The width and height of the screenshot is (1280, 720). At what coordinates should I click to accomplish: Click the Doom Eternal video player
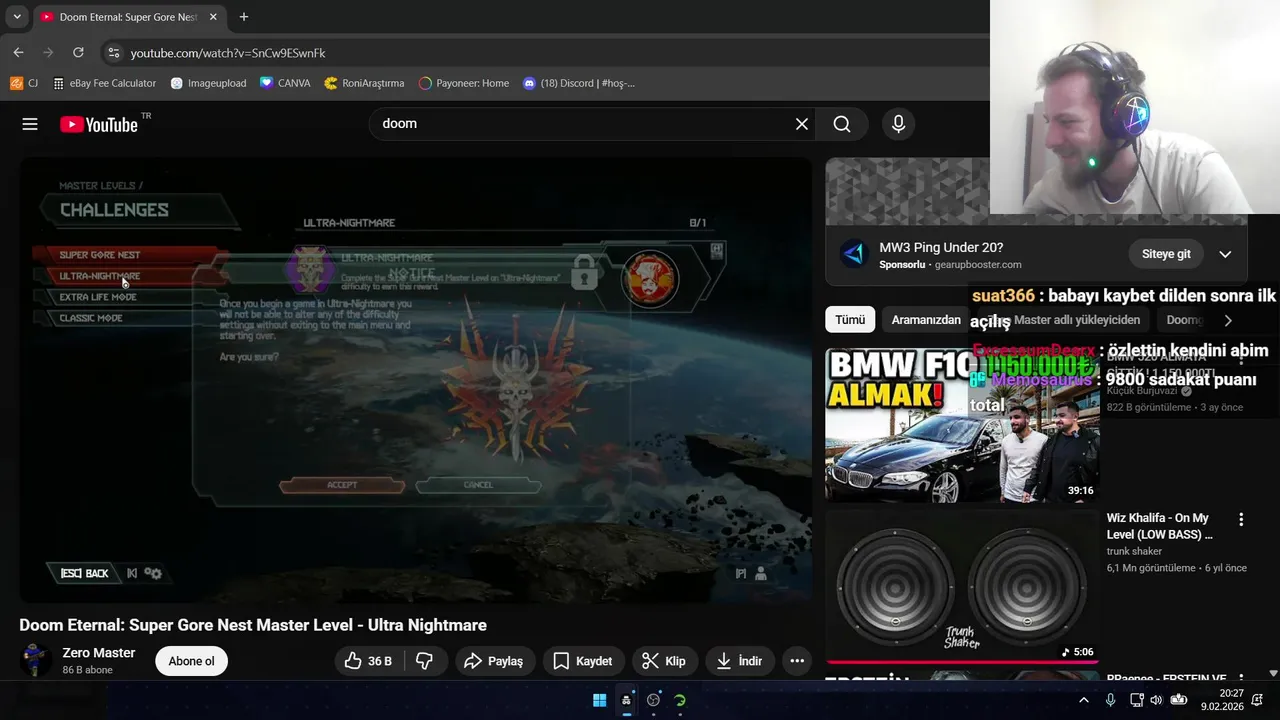(416, 380)
